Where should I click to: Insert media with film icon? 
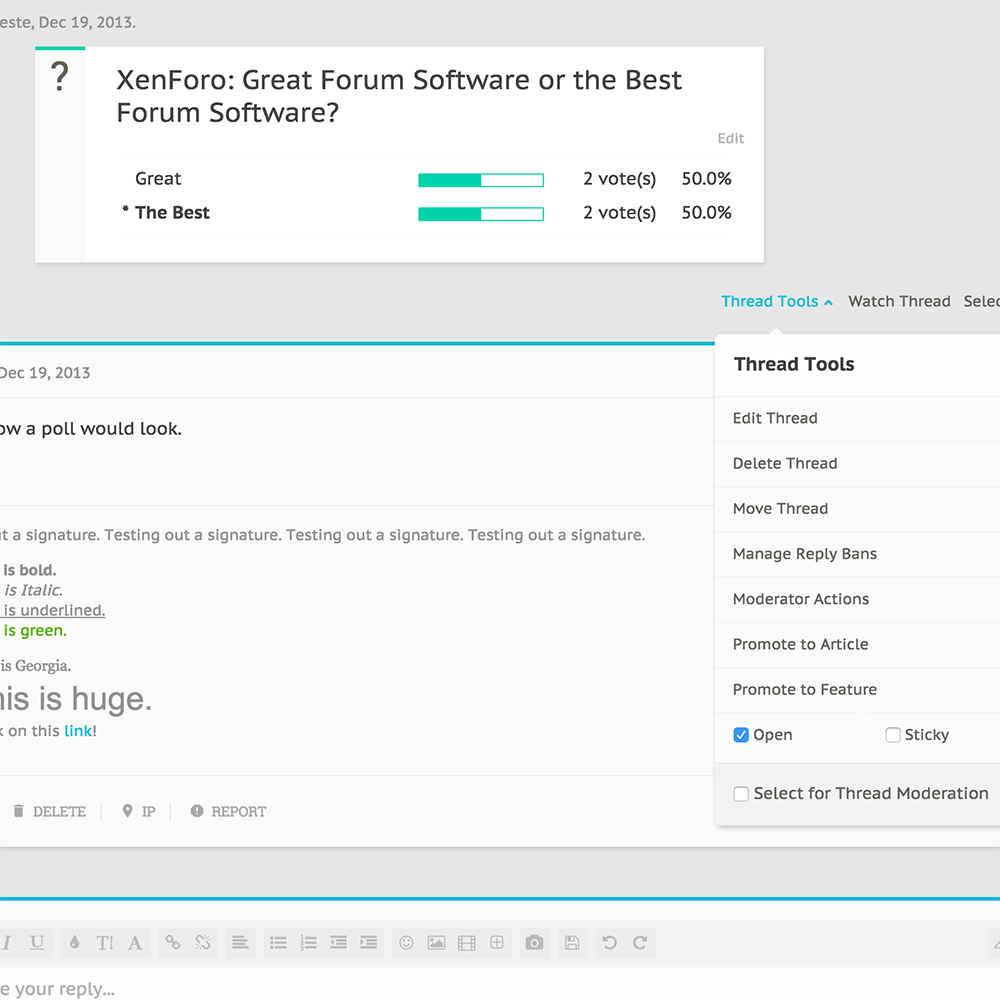[467, 943]
